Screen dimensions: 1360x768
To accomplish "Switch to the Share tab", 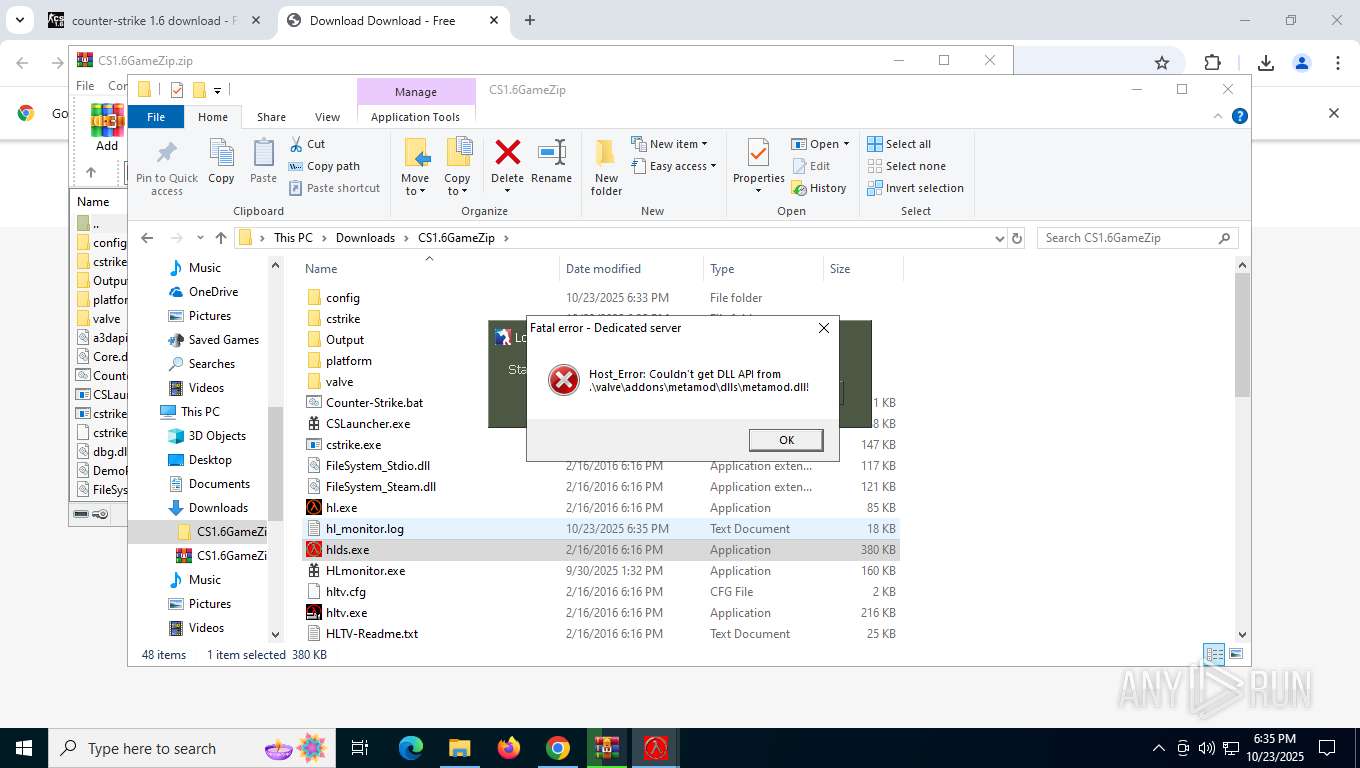I will pyautogui.click(x=271, y=117).
